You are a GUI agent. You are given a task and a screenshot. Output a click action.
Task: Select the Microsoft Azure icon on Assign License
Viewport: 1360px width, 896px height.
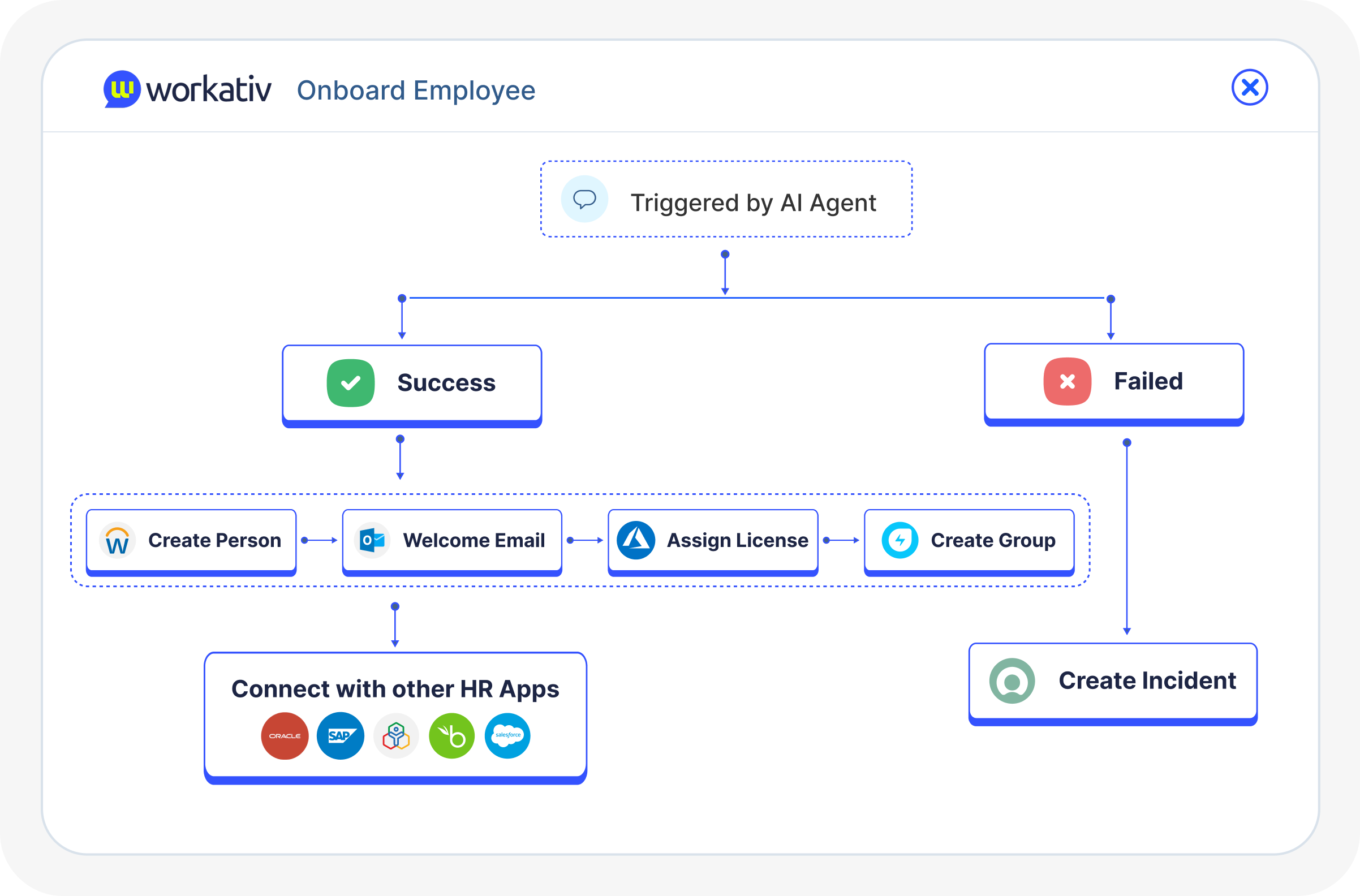[637, 540]
